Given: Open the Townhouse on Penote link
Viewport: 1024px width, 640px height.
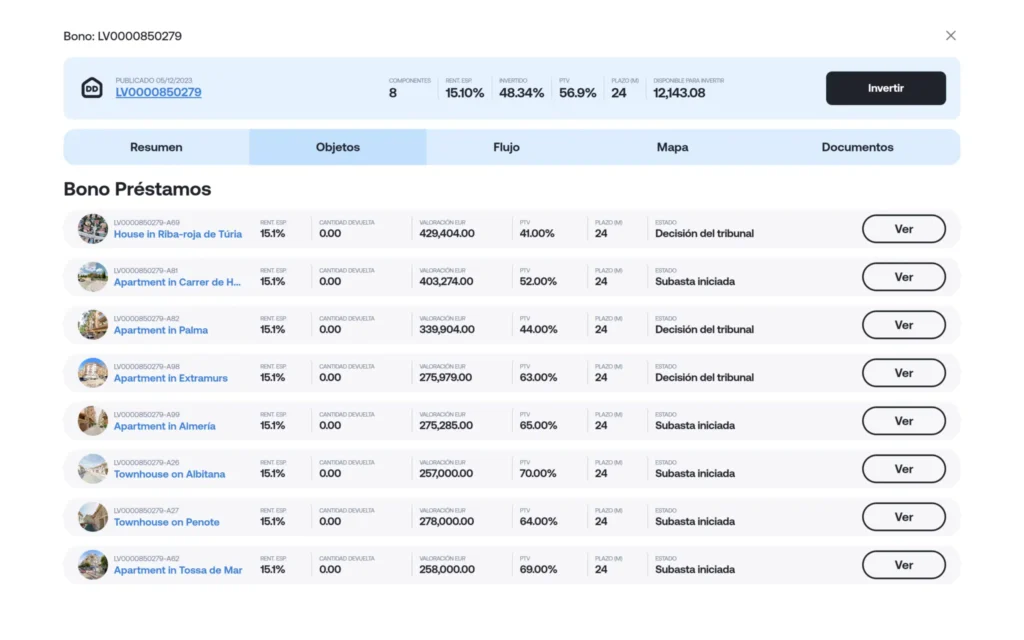Looking at the screenshot, I should 166,522.
